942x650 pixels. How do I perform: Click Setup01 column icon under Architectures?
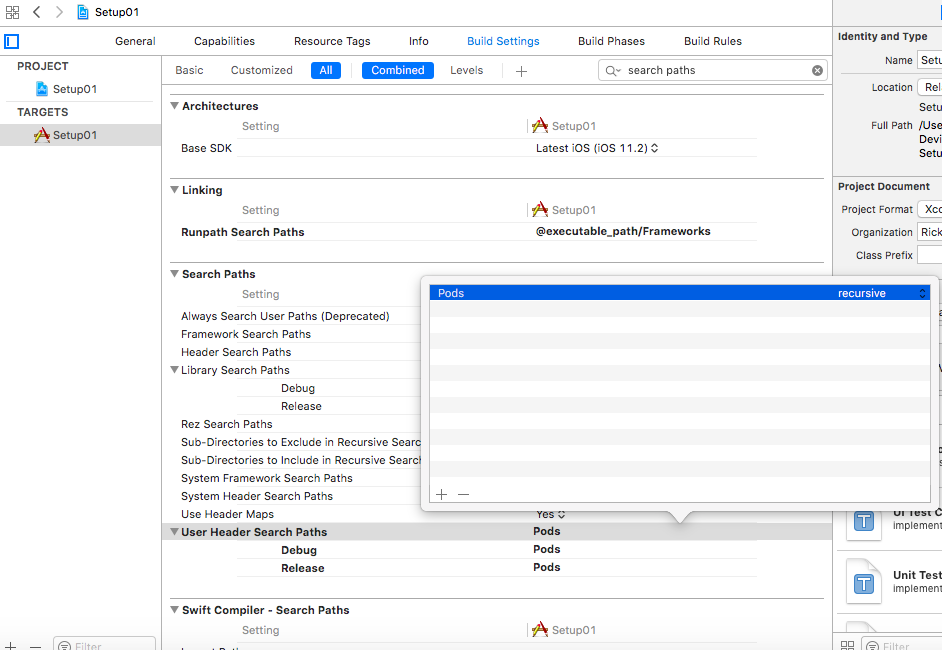540,126
